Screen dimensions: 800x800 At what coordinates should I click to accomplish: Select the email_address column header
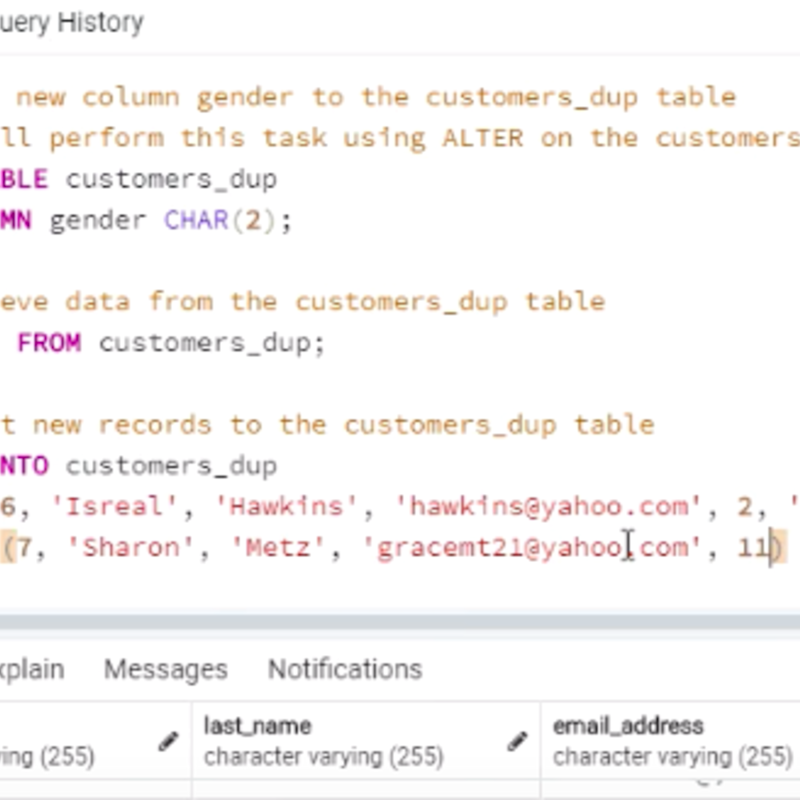point(672,740)
